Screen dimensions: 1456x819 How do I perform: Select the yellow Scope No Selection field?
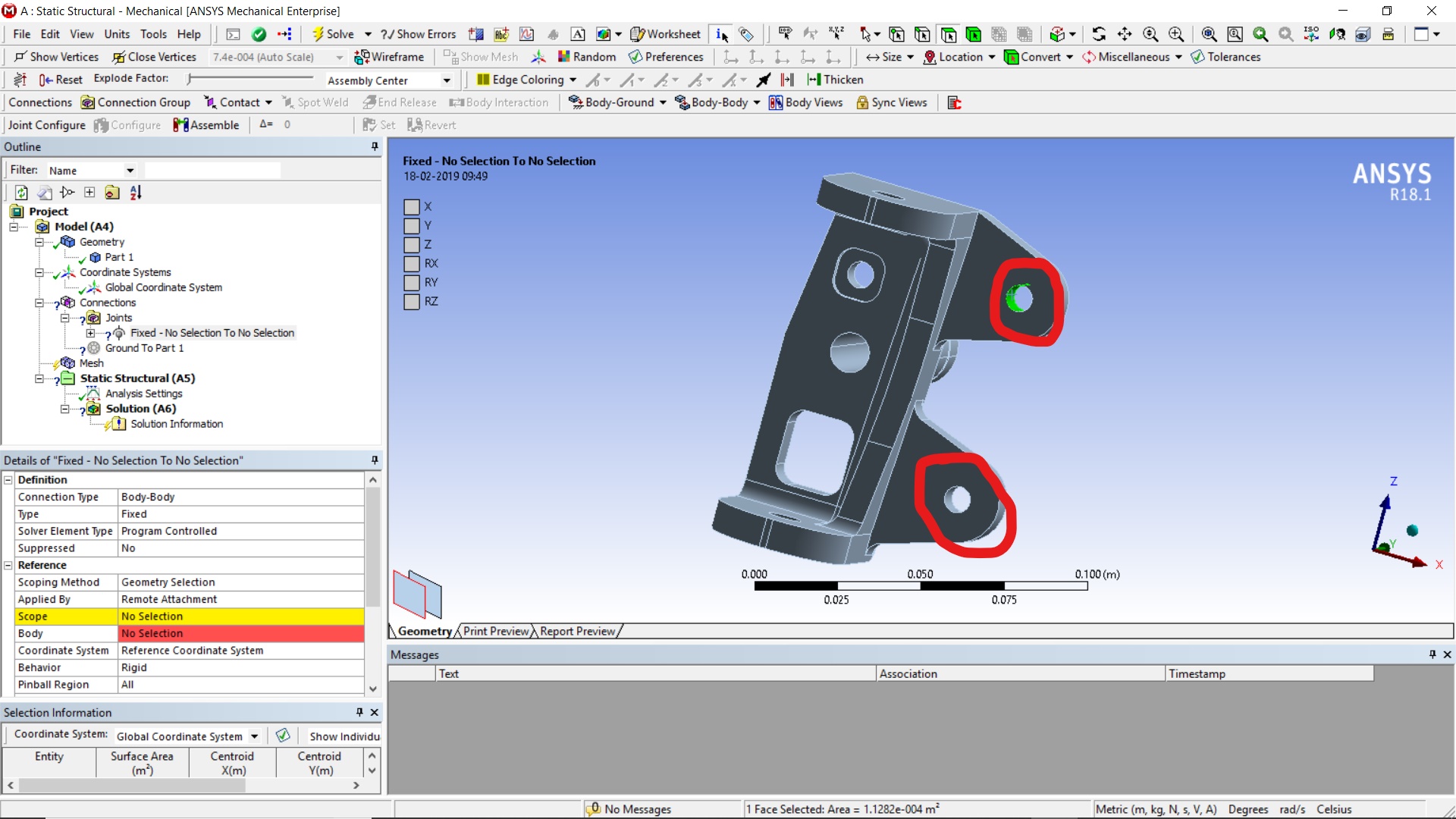241,617
